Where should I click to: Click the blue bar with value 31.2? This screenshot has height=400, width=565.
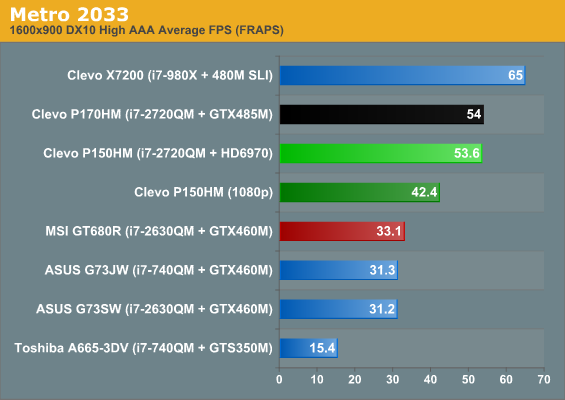click(x=339, y=309)
